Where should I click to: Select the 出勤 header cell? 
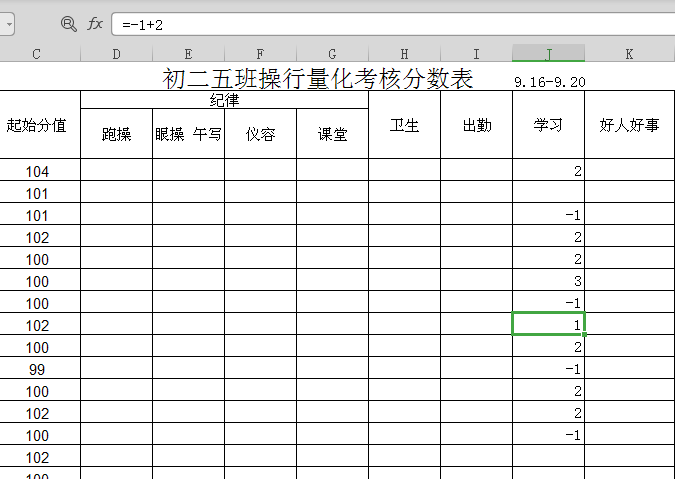click(476, 125)
